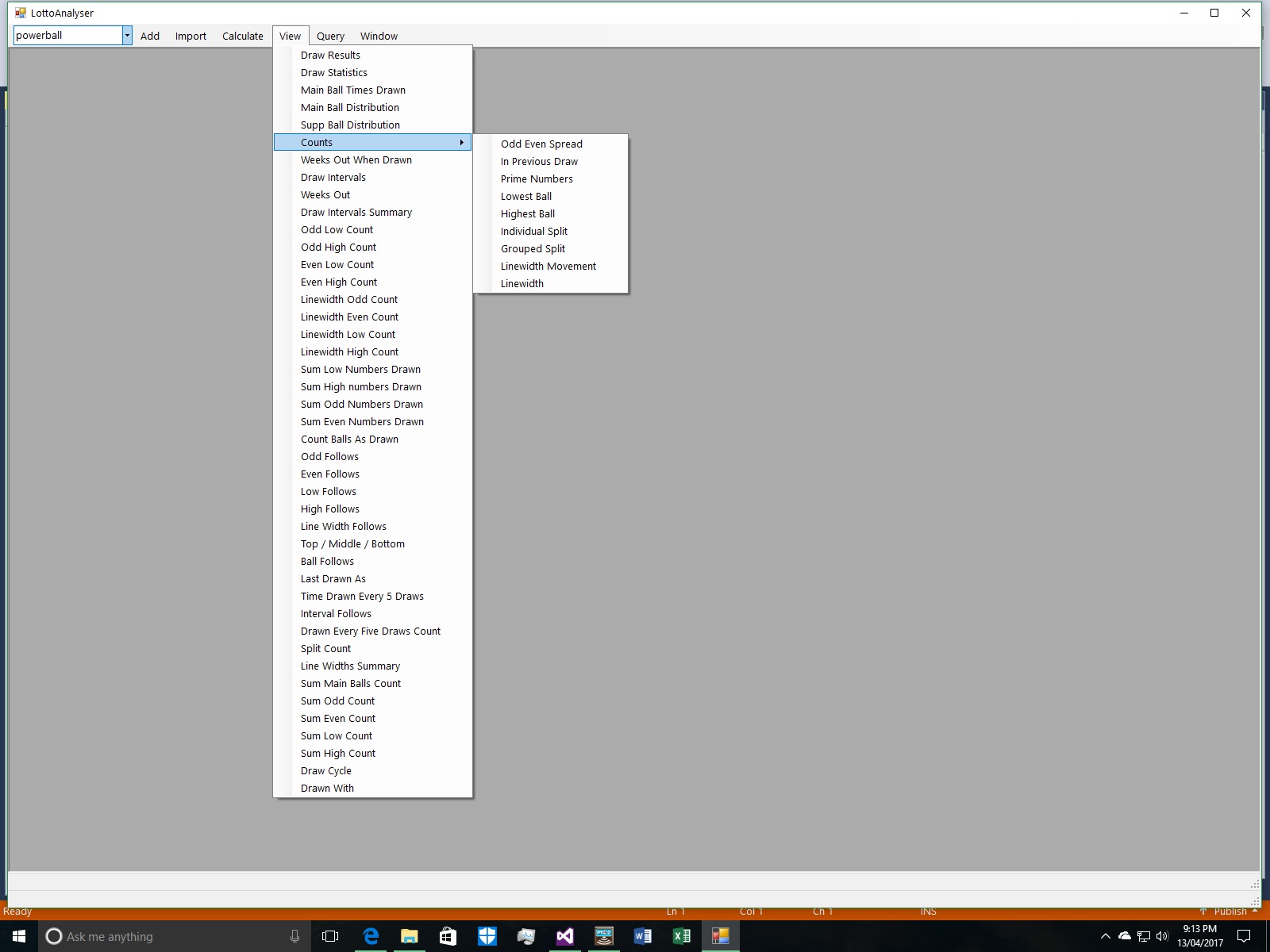The width and height of the screenshot is (1270, 952).
Task: Open Windows Defender from the taskbar
Action: pos(487,936)
